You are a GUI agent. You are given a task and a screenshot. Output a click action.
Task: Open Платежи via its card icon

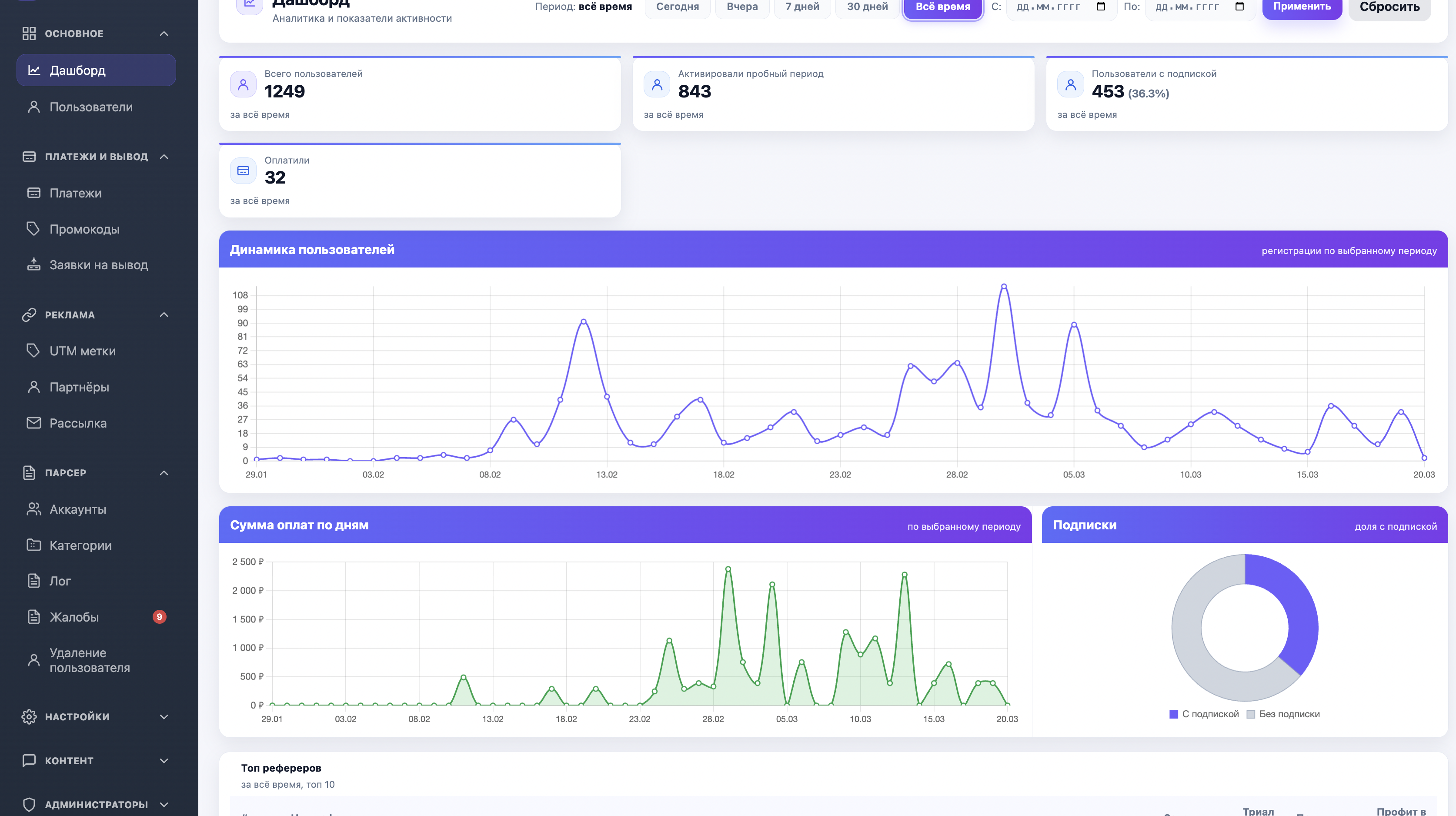(33, 193)
